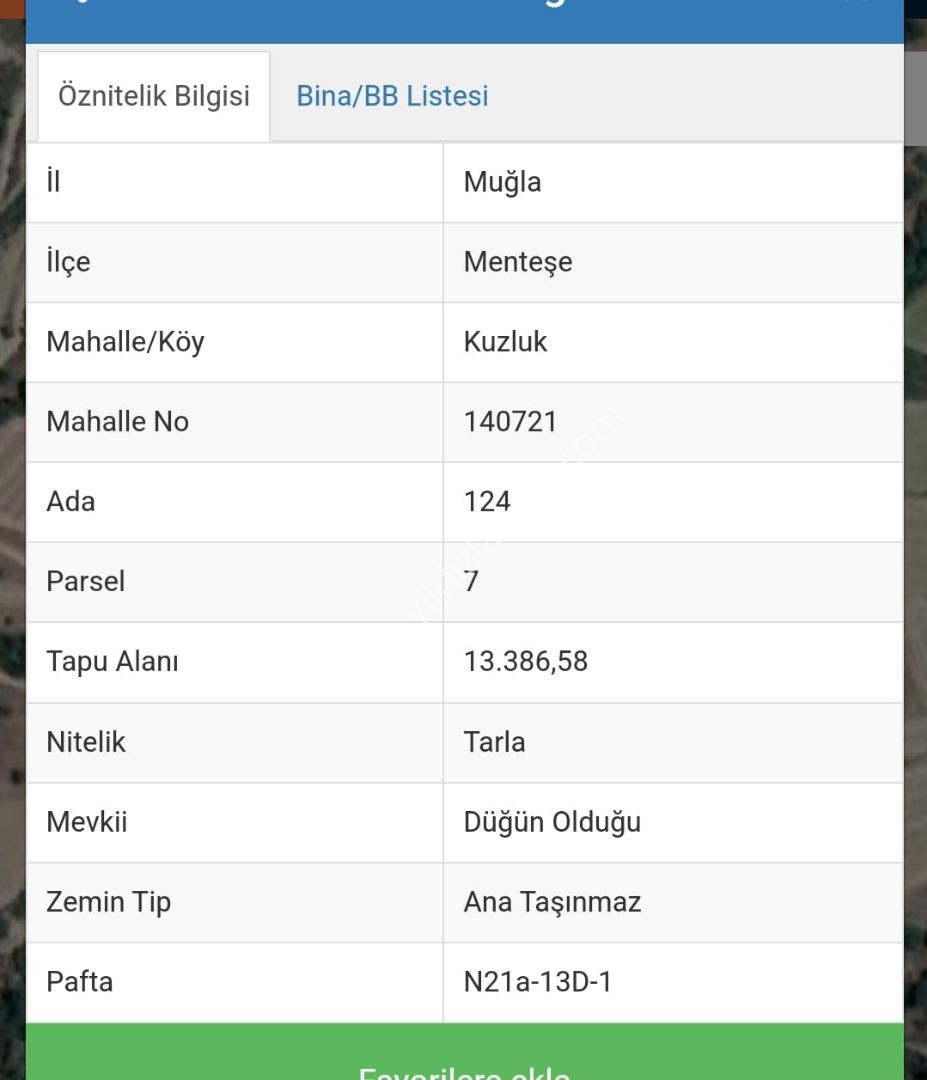Click the blue panel header bar
Image resolution: width=927 pixels, height=1080 pixels.
click(464, 21)
